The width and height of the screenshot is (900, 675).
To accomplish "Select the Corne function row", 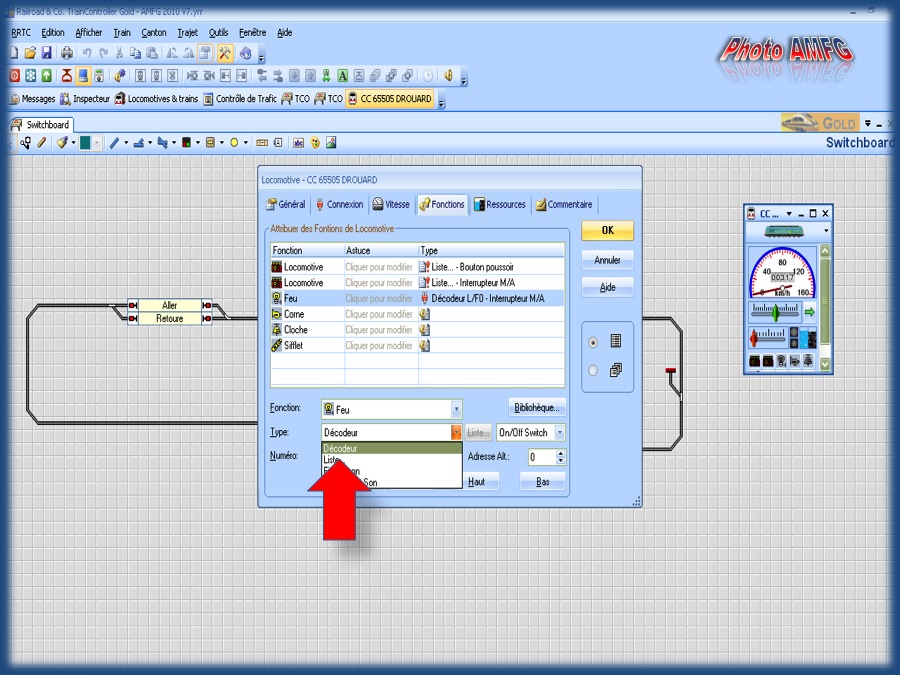I will coord(417,314).
